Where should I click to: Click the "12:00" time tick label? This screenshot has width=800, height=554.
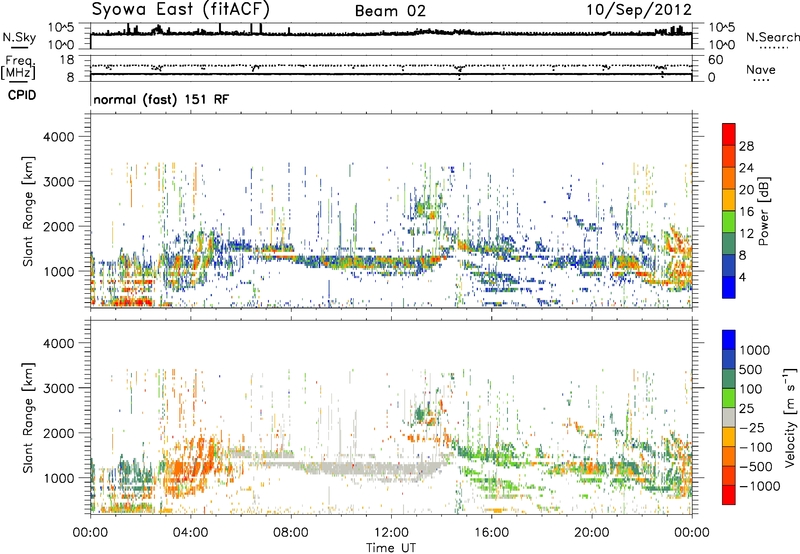[391, 533]
